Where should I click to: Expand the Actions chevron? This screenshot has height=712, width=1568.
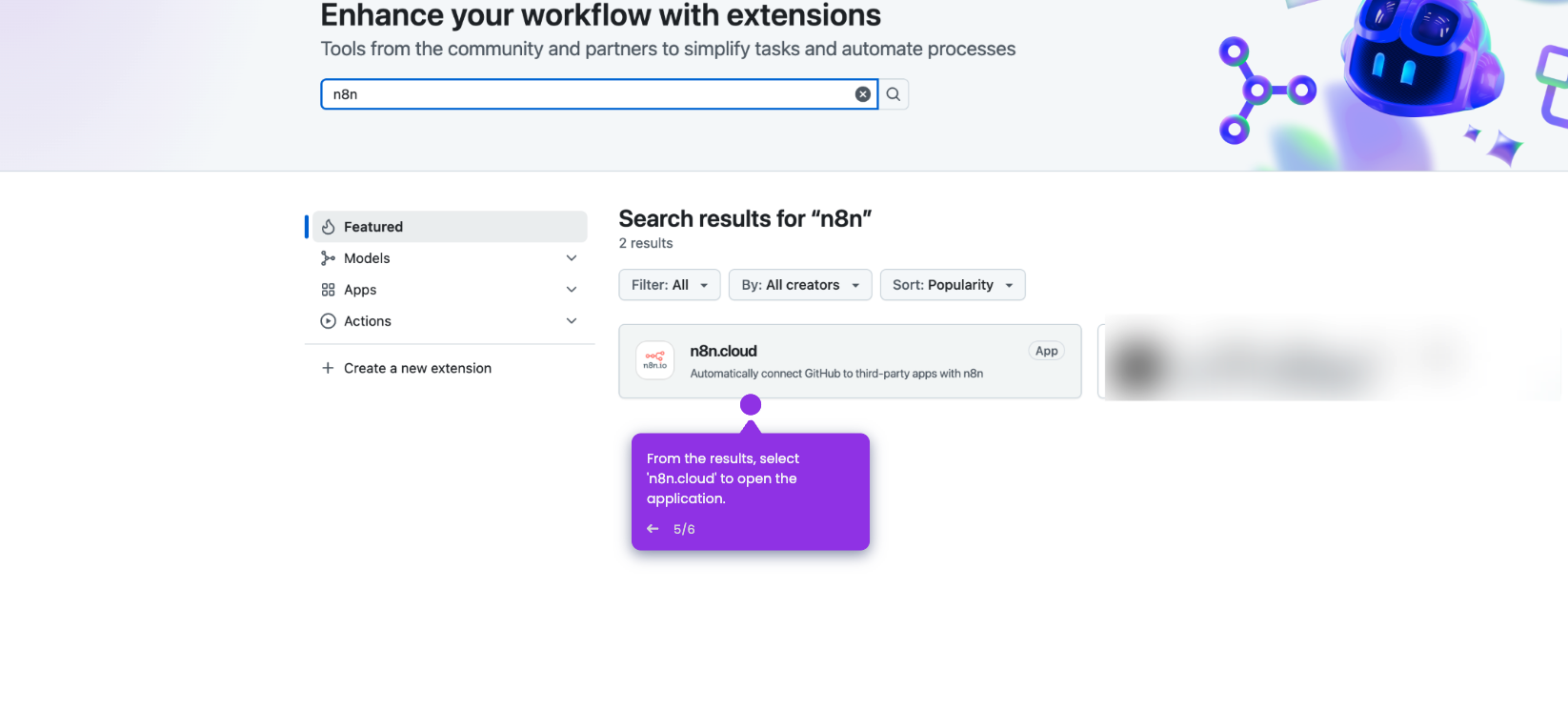[x=572, y=321]
